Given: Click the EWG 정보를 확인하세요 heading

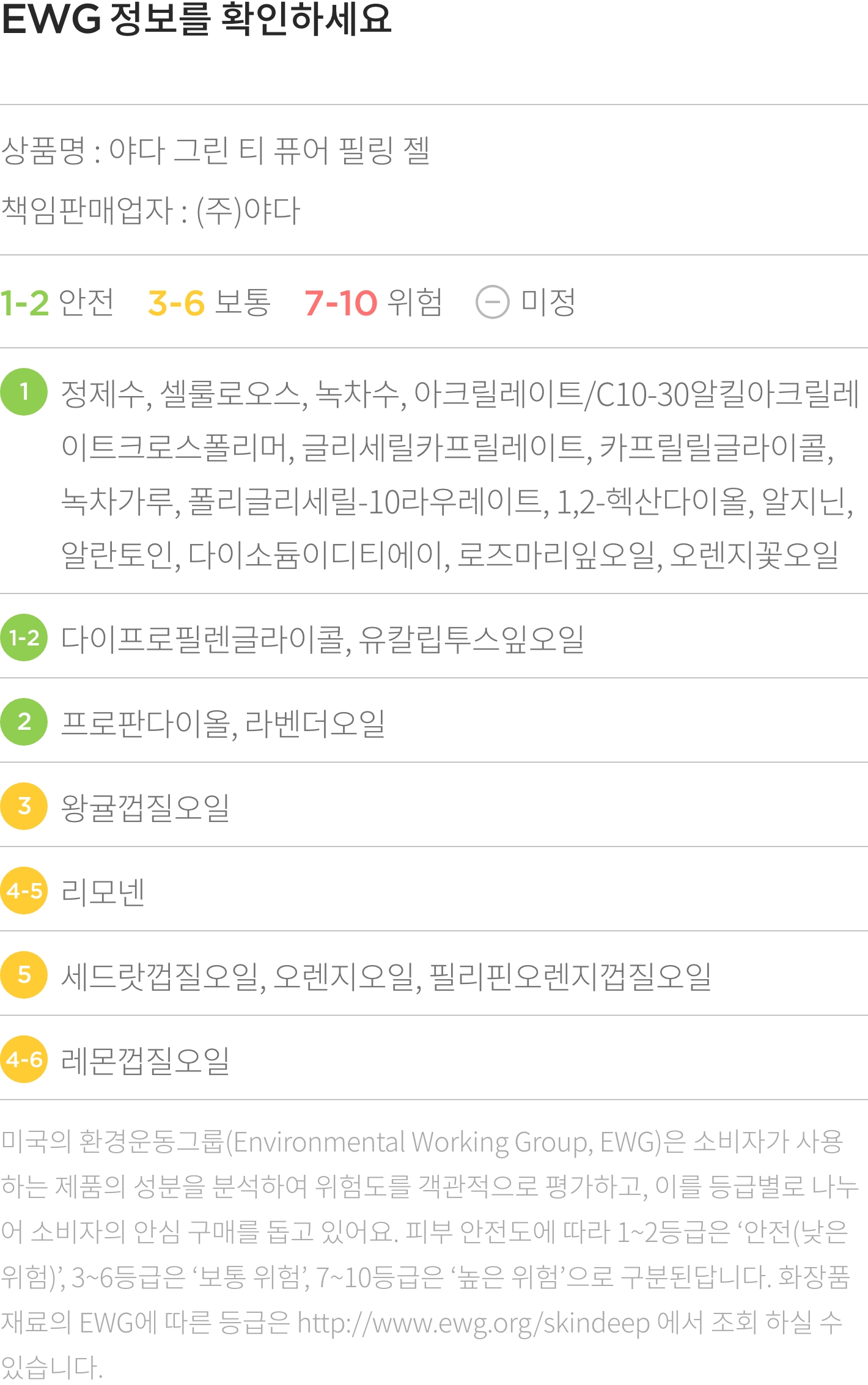Looking at the screenshot, I should point(196,18).
